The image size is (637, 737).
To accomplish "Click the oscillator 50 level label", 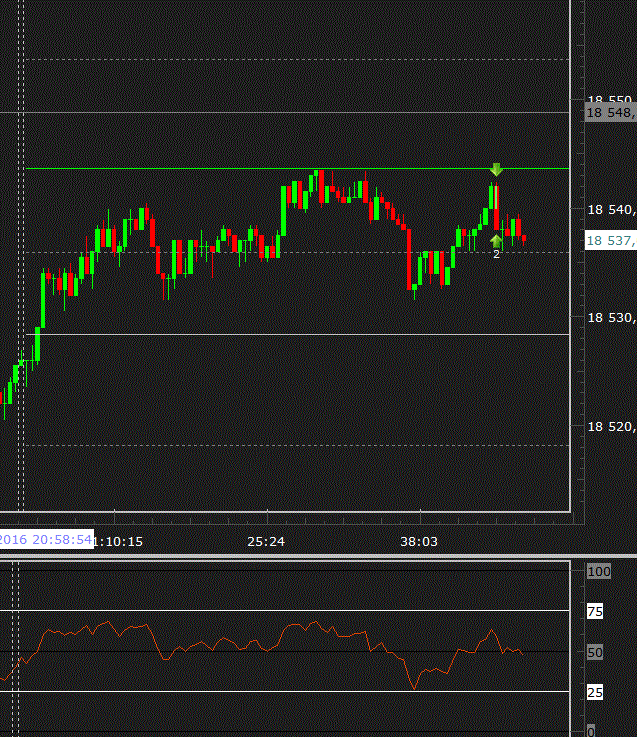I will tap(595, 652).
